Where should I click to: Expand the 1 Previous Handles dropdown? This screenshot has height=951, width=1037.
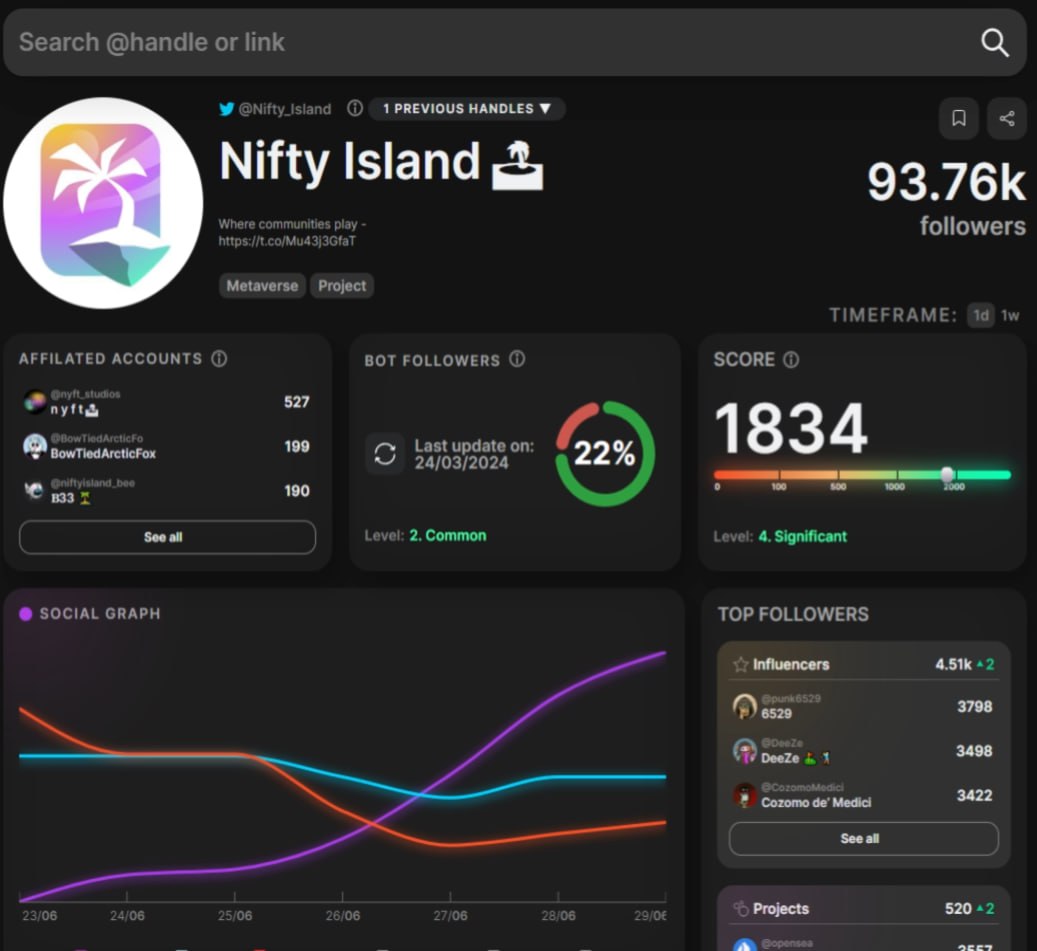point(467,108)
